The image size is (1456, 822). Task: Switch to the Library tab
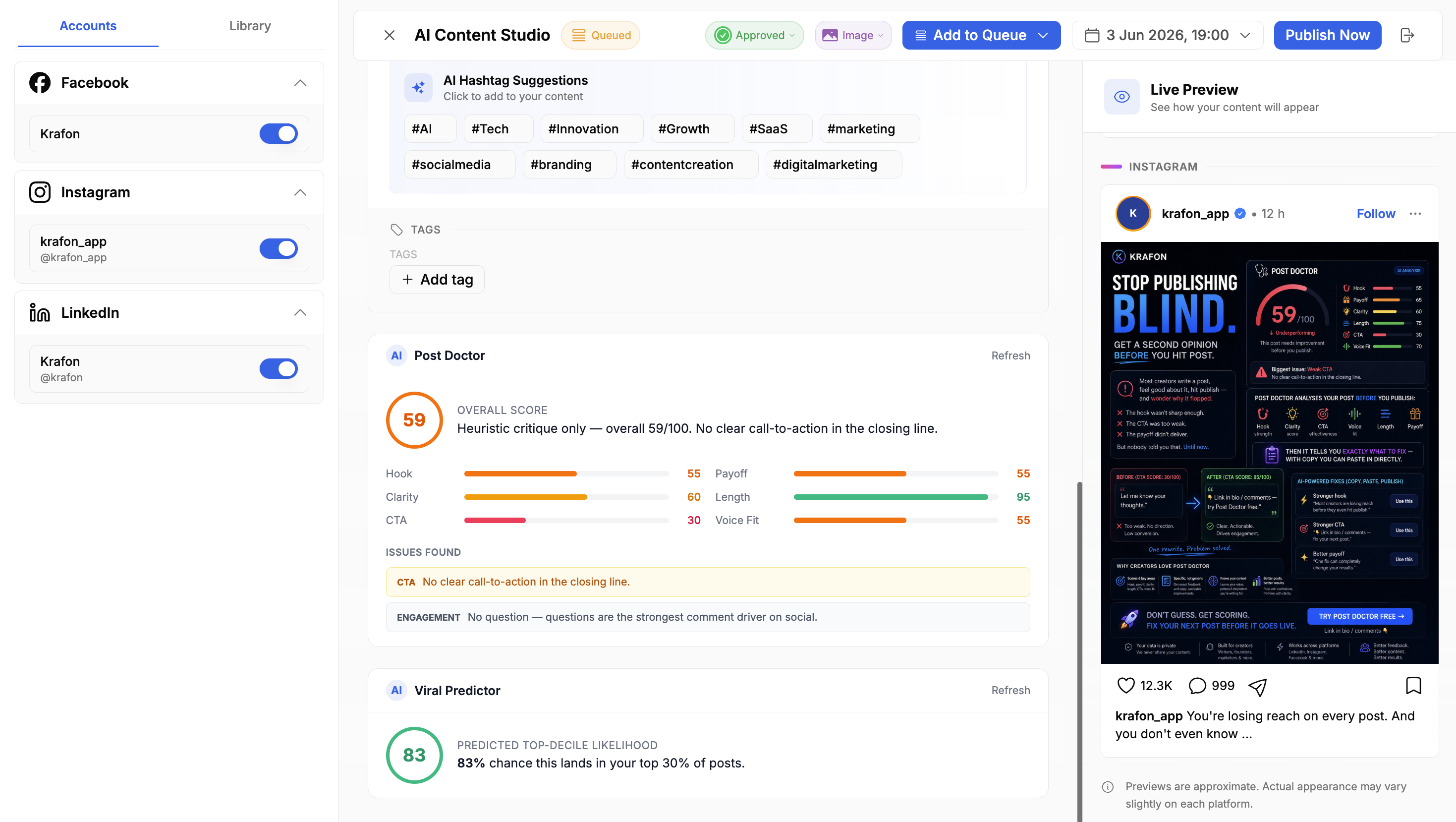[x=250, y=26]
